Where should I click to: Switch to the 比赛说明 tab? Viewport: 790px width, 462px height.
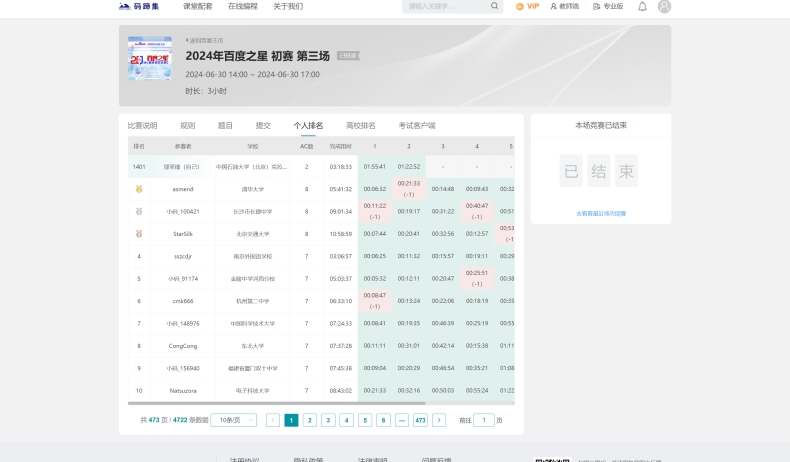point(142,126)
